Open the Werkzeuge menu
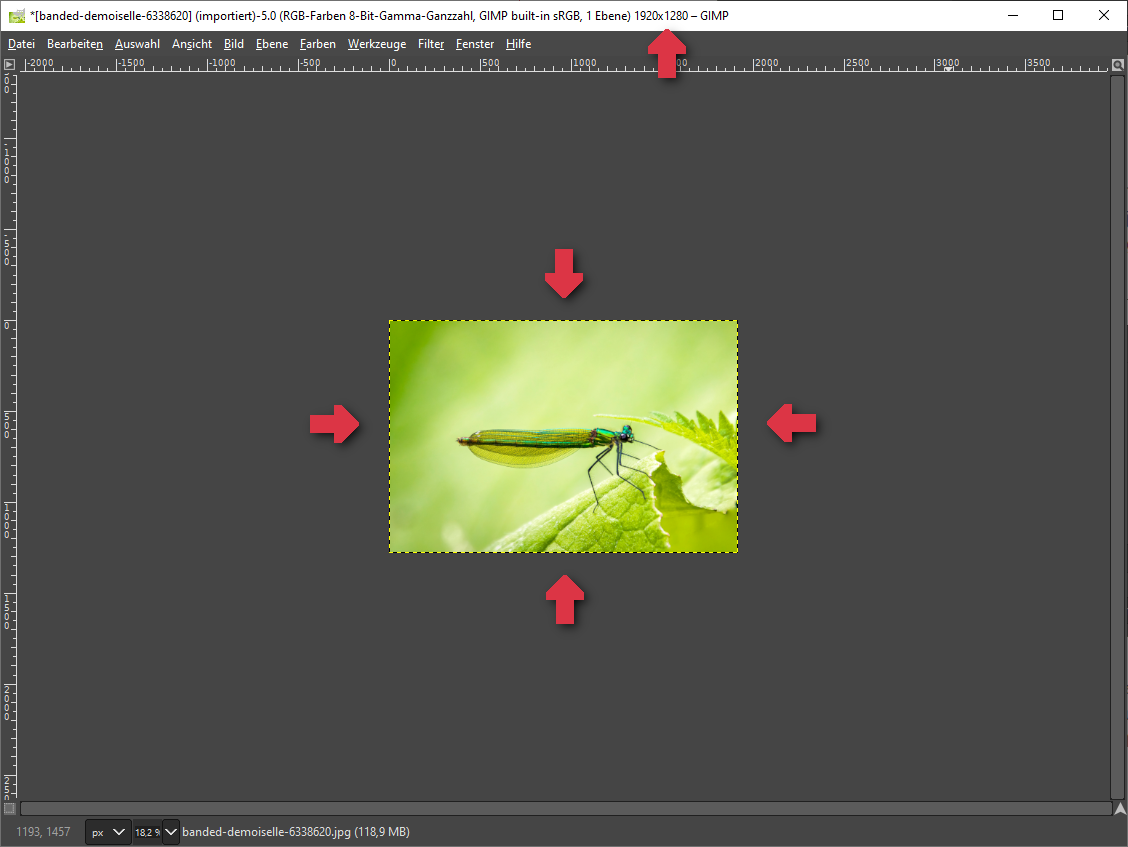This screenshot has height=847, width=1128. 376,44
